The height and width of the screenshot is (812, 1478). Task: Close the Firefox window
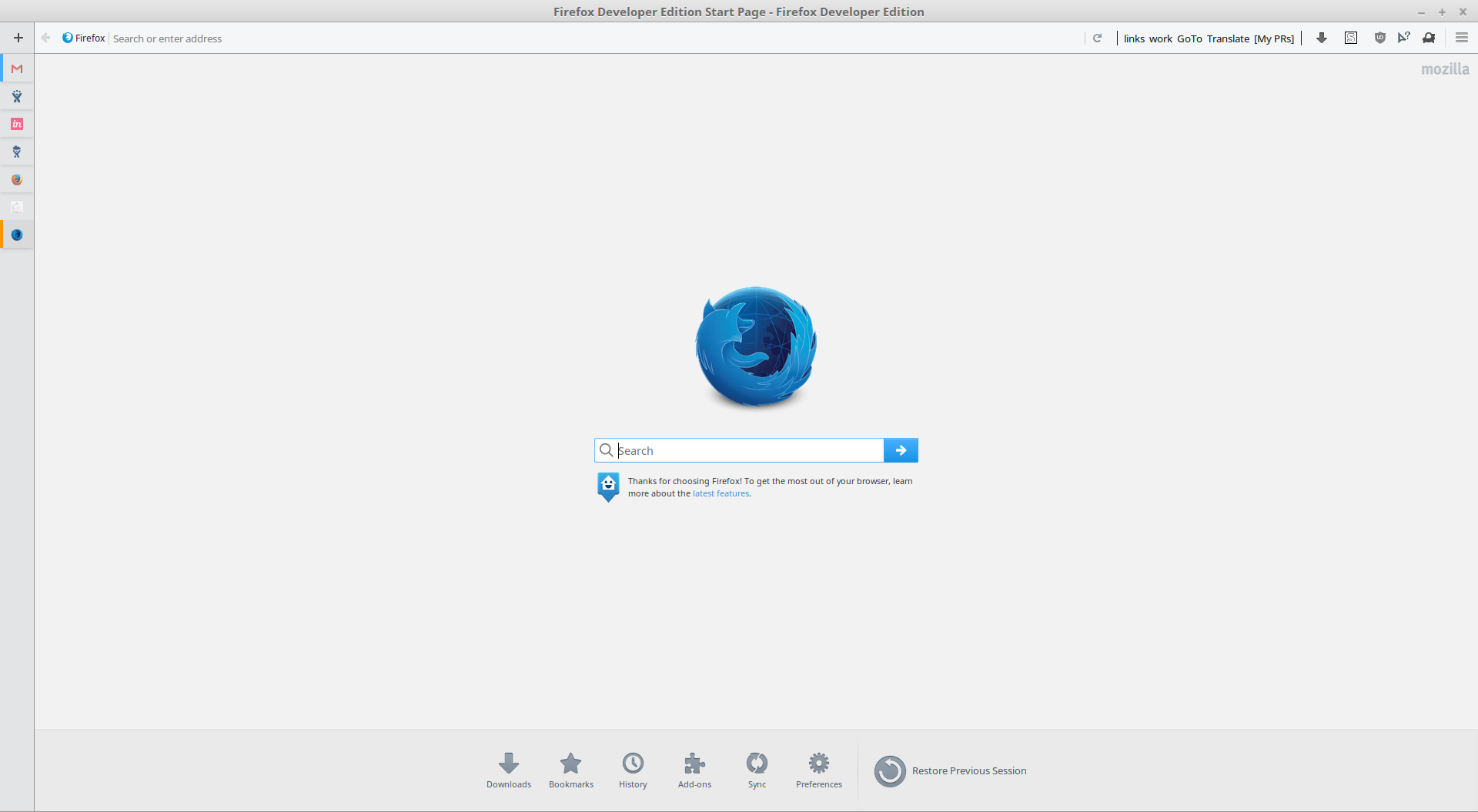click(1463, 12)
